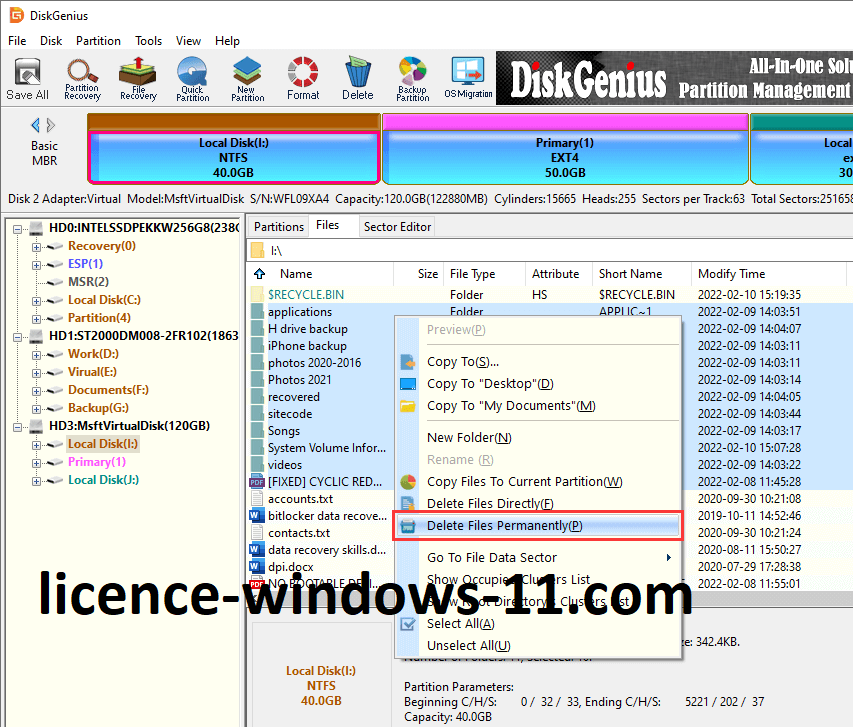The image size is (853, 727).
Task: Click the Save All toolbar icon
Action: tap(27, 79)
